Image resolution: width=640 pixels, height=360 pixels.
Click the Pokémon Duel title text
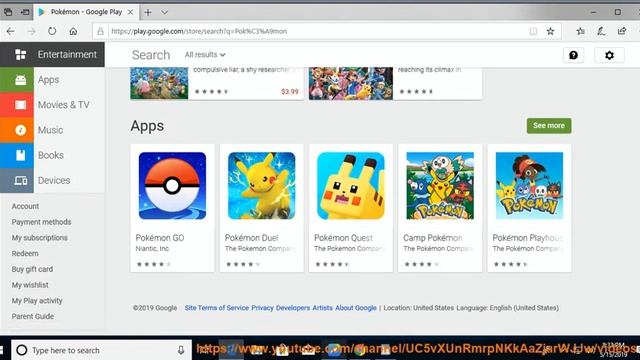tap(251, 238)
